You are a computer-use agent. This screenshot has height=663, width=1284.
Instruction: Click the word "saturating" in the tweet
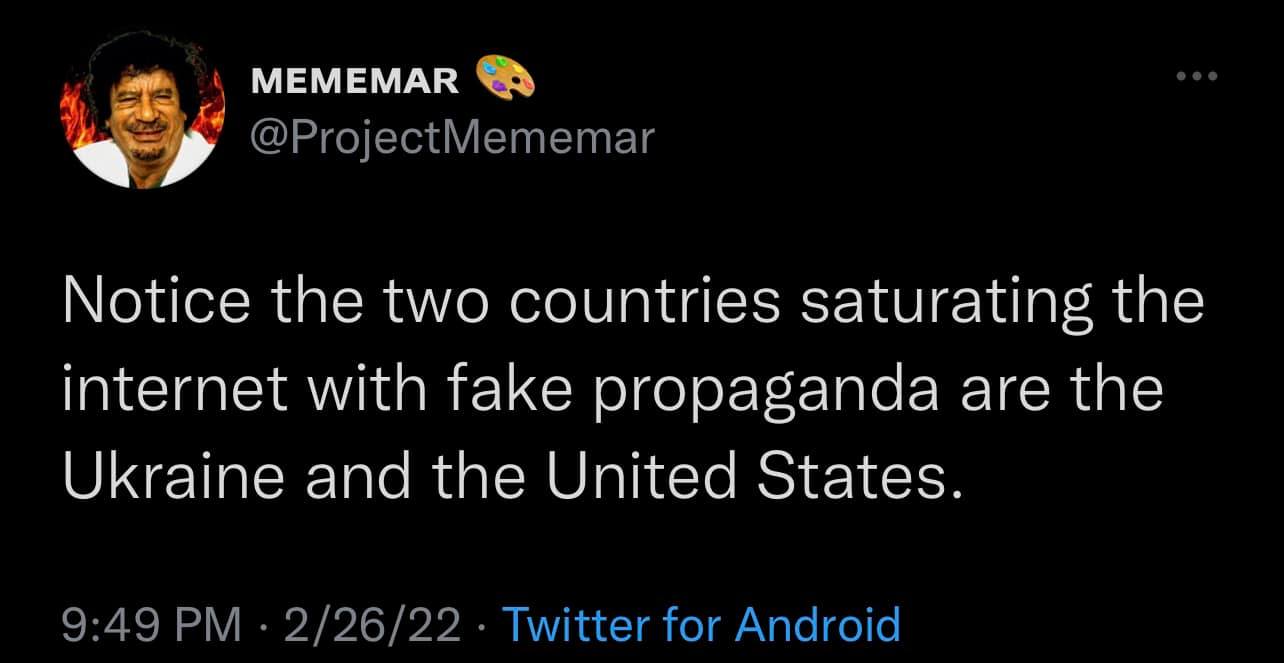937,302
